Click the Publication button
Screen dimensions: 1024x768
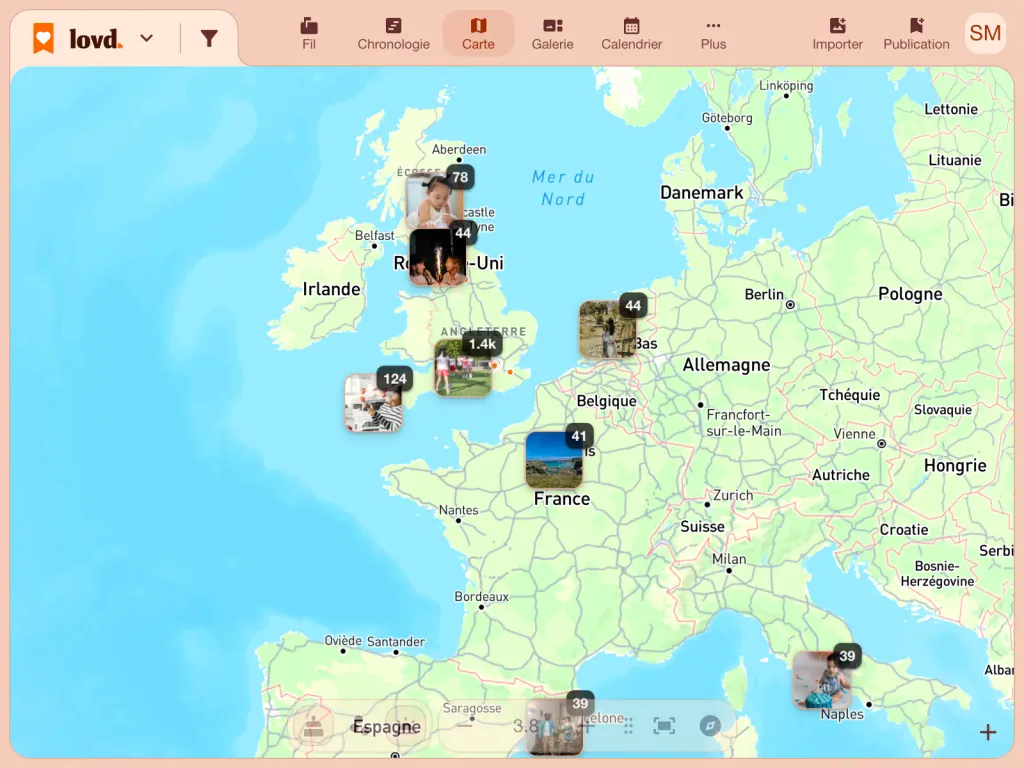point(916,34)
